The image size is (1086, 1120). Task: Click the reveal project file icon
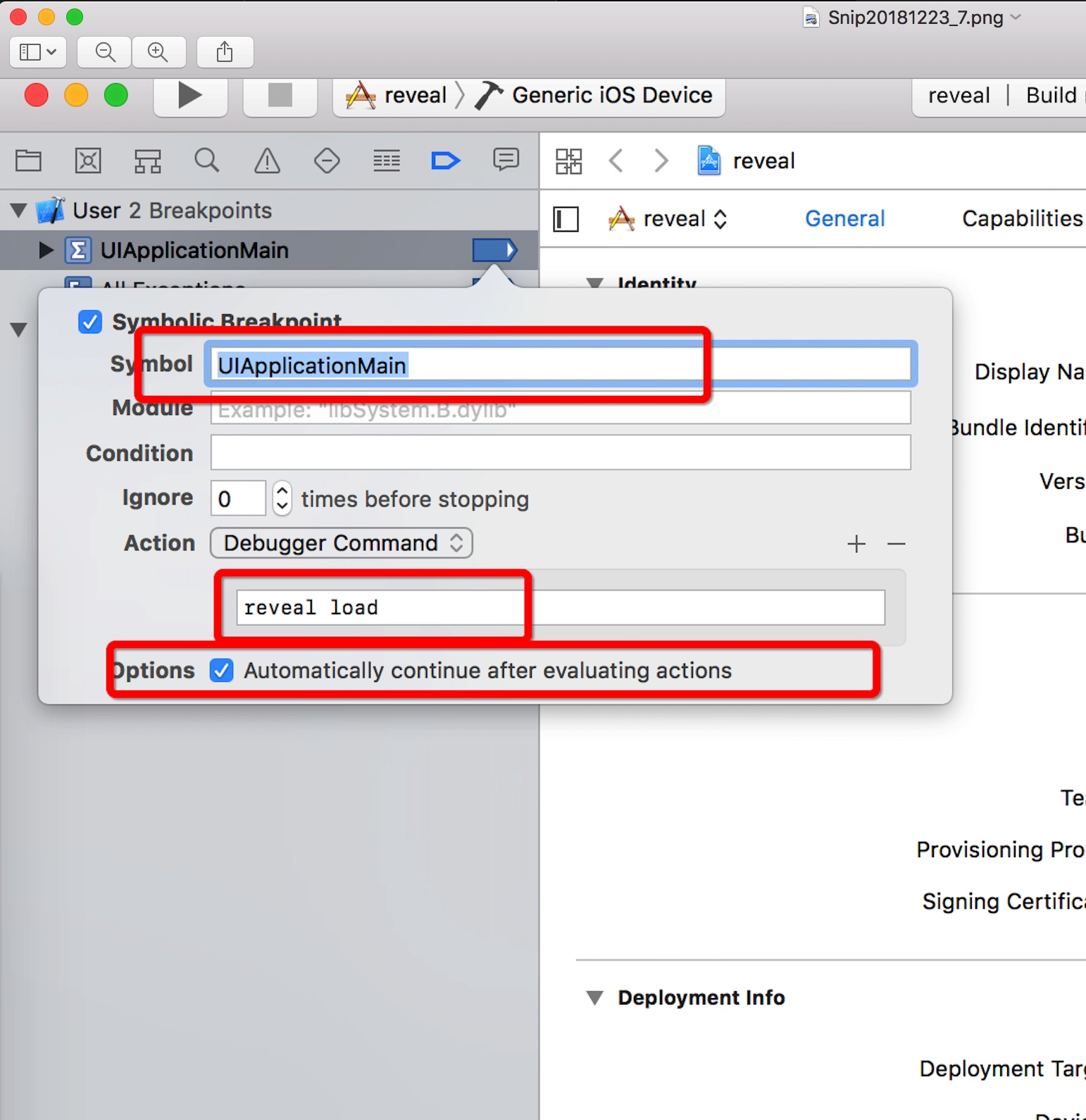coord(709,161)
